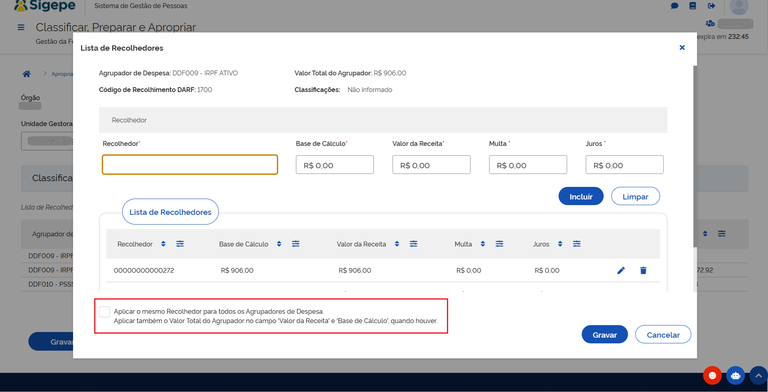Sort by Valor da Receita column arrows
The width and height of the screenshot is (768, 392).
397,244
